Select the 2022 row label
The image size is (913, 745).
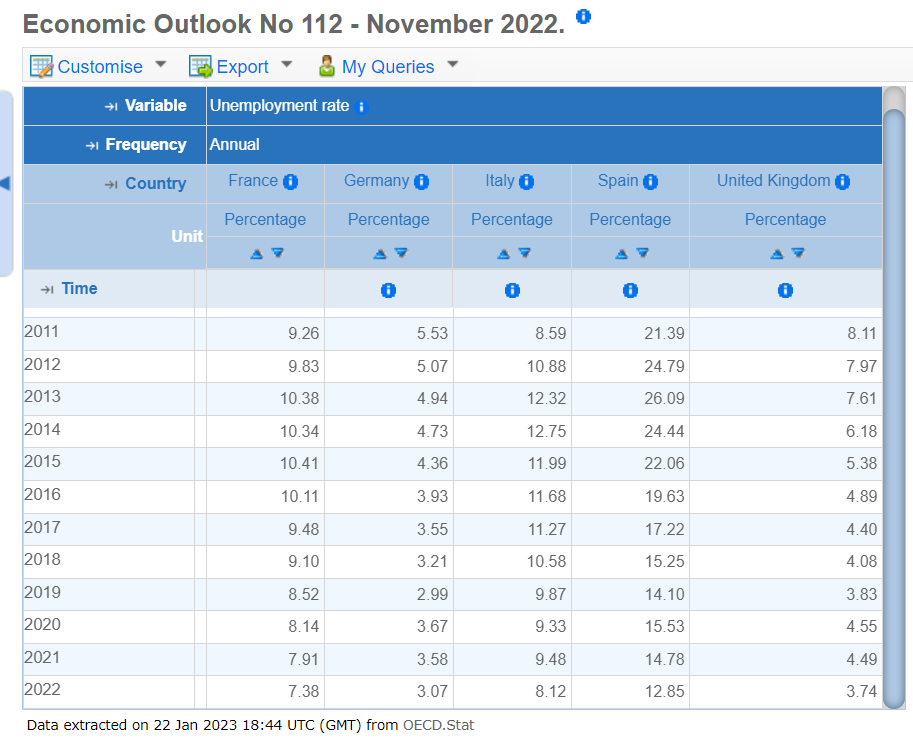click(42, 690)
